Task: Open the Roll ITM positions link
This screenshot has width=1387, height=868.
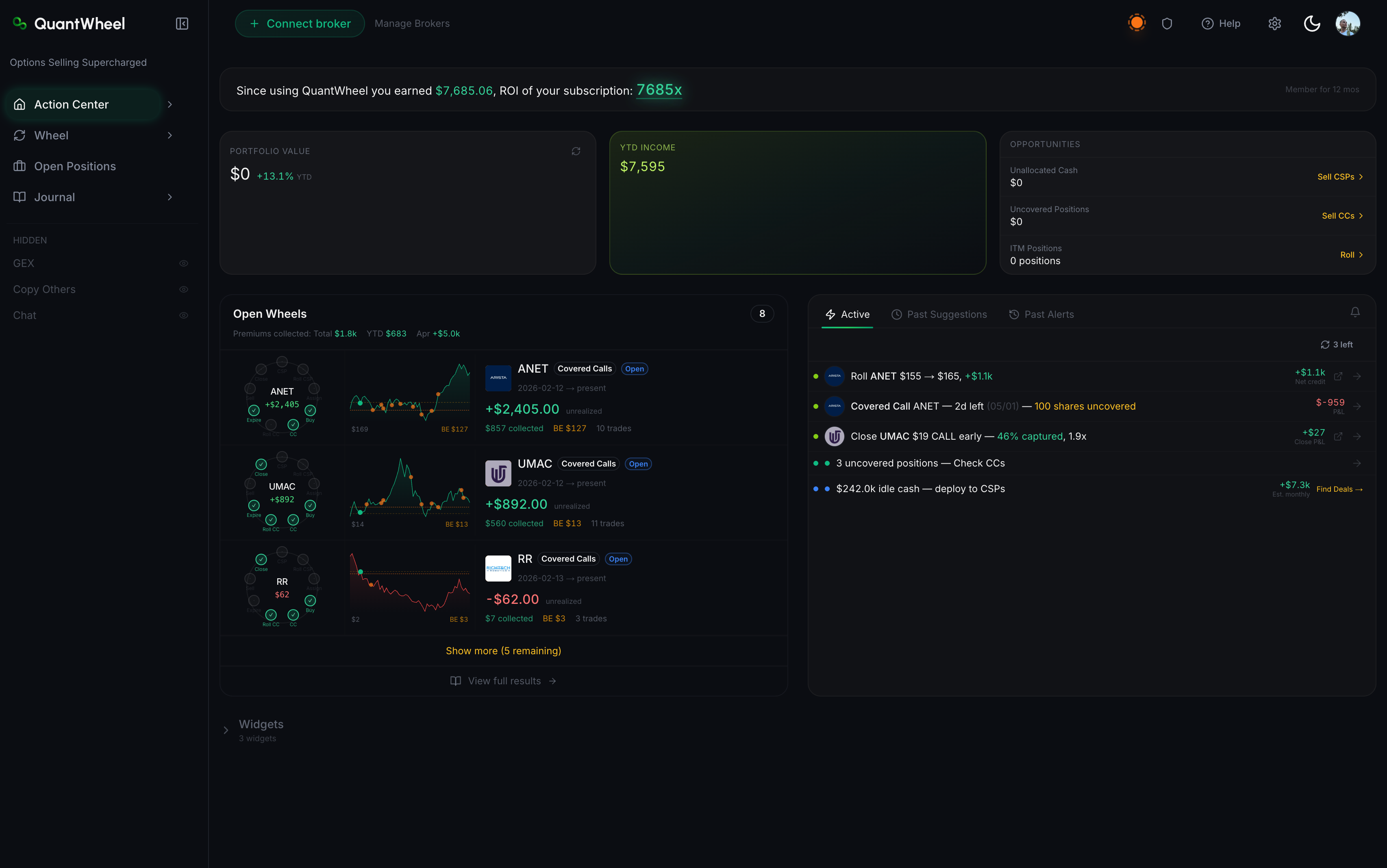Action: (1351, 255)
